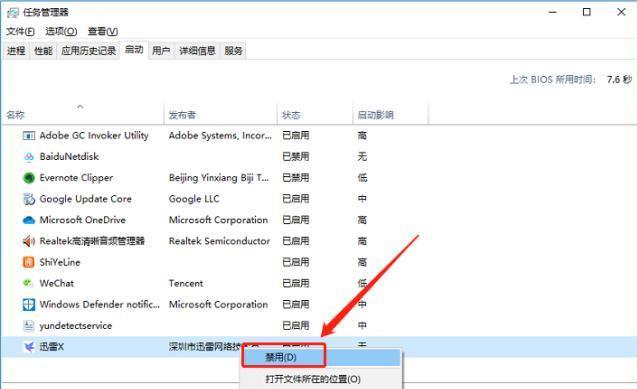Minimize the Task Manager window
The width and height of the screenshot is (637, 389).
tap(552, 12)
